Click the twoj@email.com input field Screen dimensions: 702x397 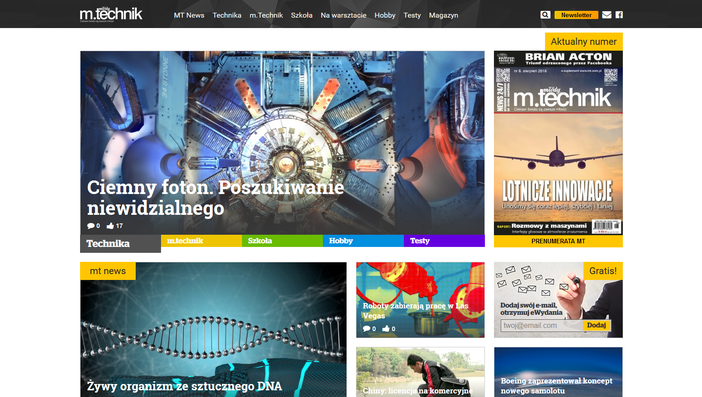point(542,325)
